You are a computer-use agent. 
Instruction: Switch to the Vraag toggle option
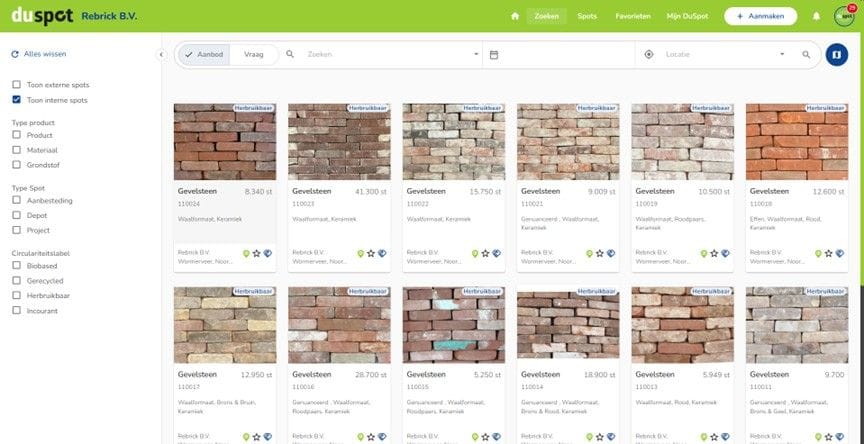pos(254,54)
